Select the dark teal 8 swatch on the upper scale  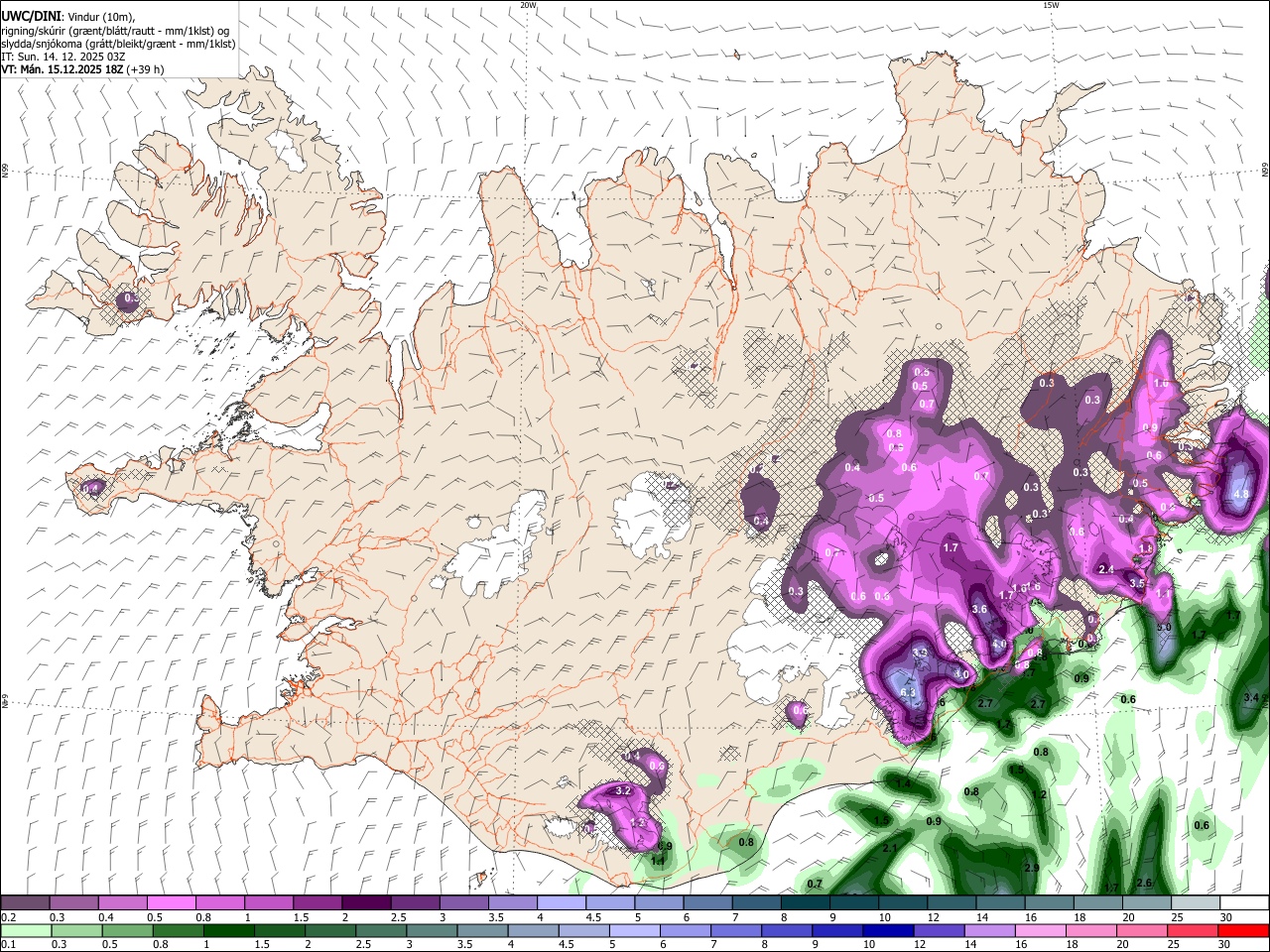[806, 902]
